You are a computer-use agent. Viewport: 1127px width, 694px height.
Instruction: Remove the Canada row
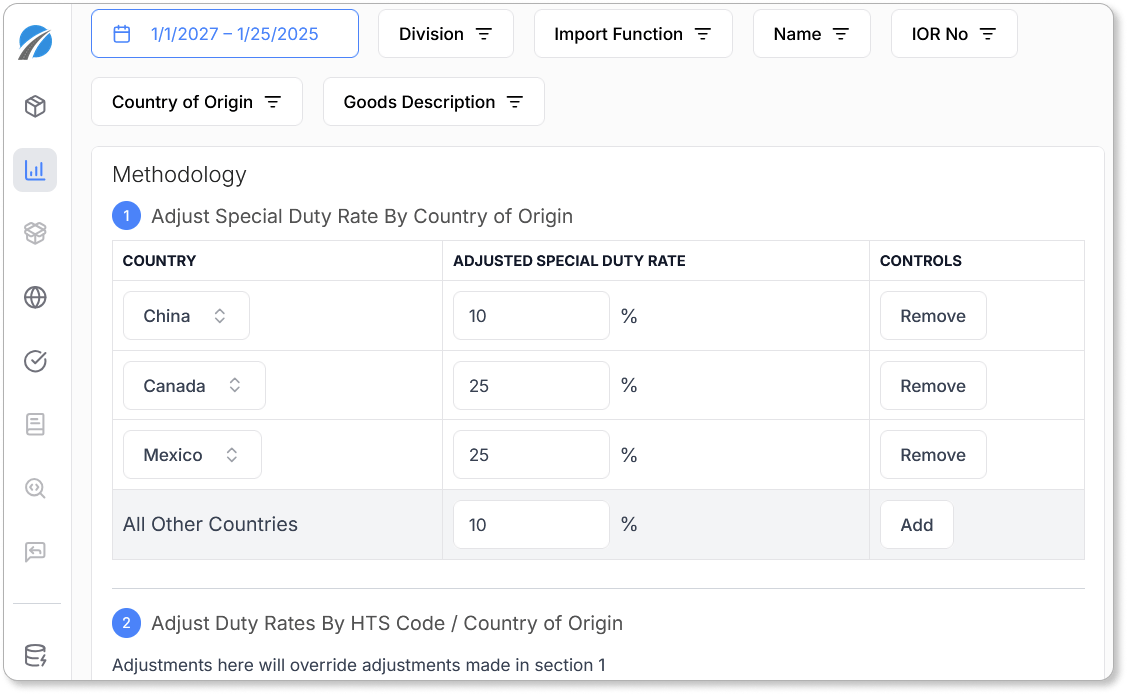tap(933, 386)
